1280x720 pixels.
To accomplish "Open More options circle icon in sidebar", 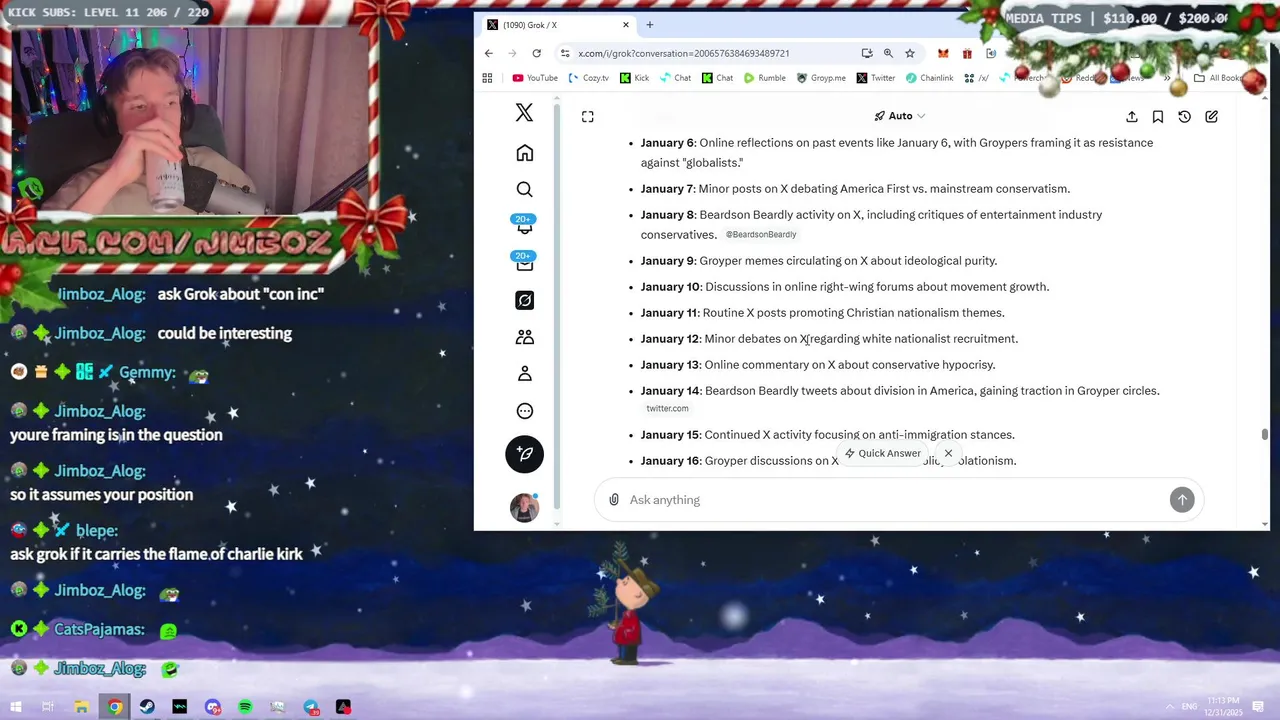I will (x=524, y=411).
